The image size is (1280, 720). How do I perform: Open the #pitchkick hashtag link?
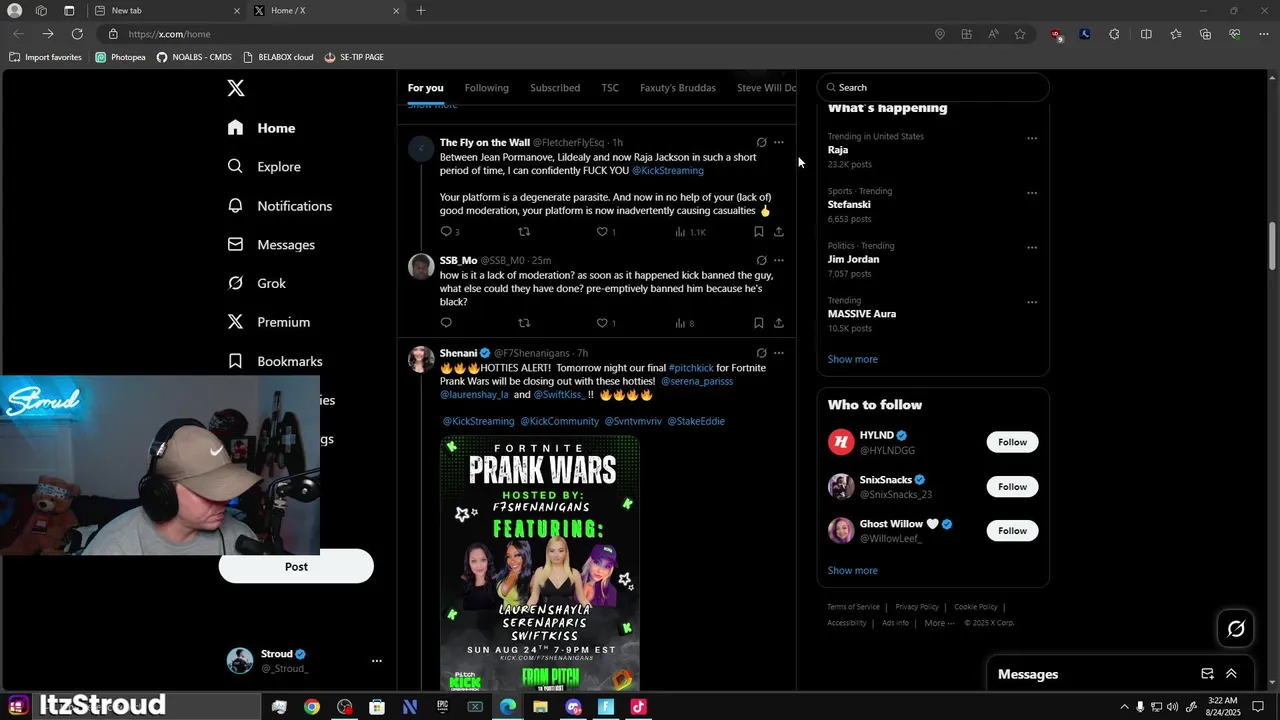point(691,368)
